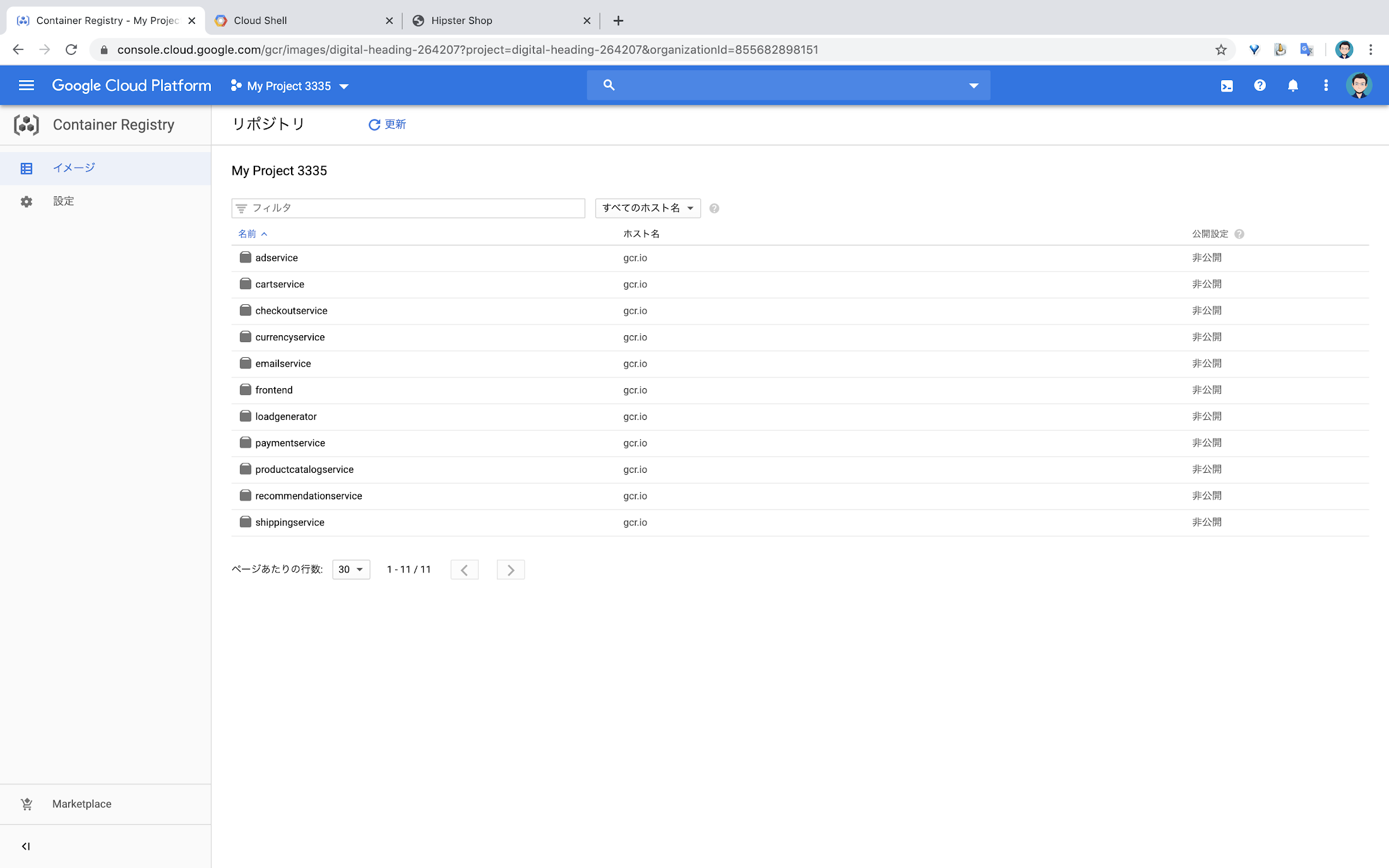Click the previous page arrow button

[x=464, y=569]
